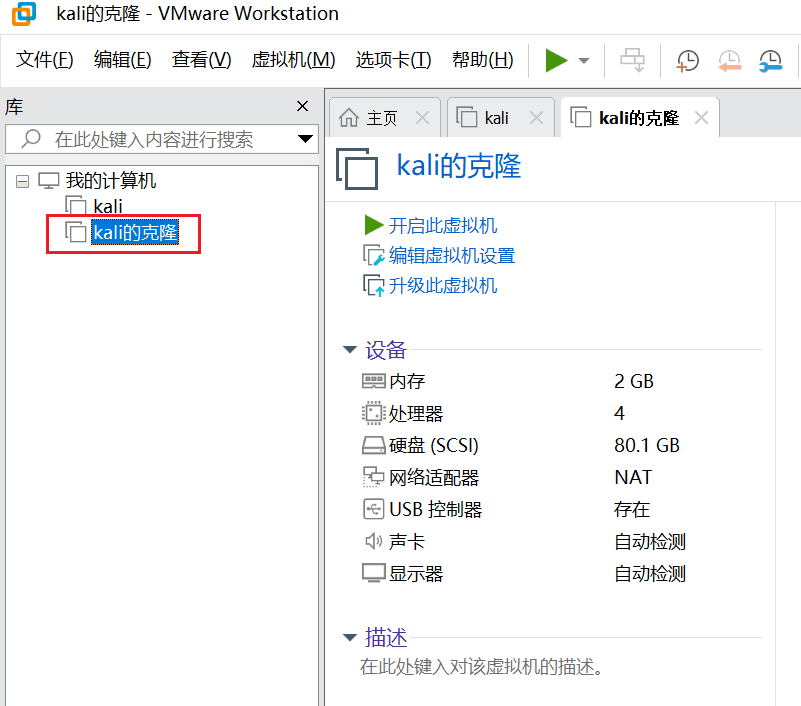The width and height of the screenshot is (801, 706).
Task: Select the 处理器 device row
Action: coord(561,413)
